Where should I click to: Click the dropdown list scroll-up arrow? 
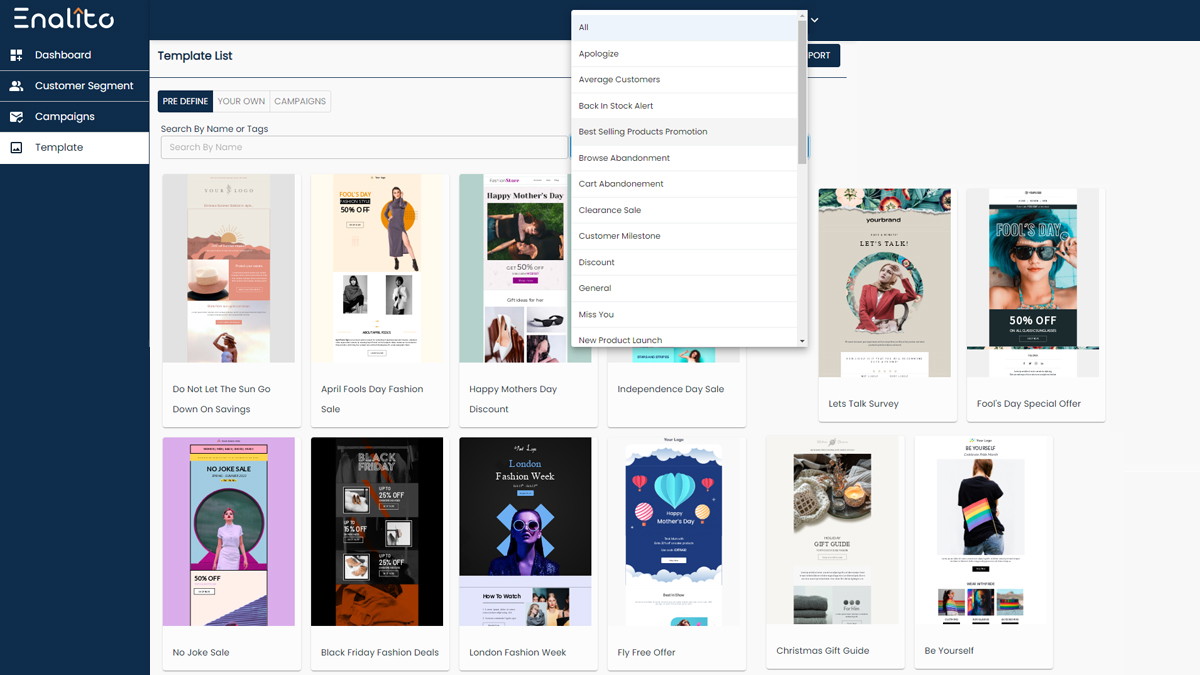[802, 15]
